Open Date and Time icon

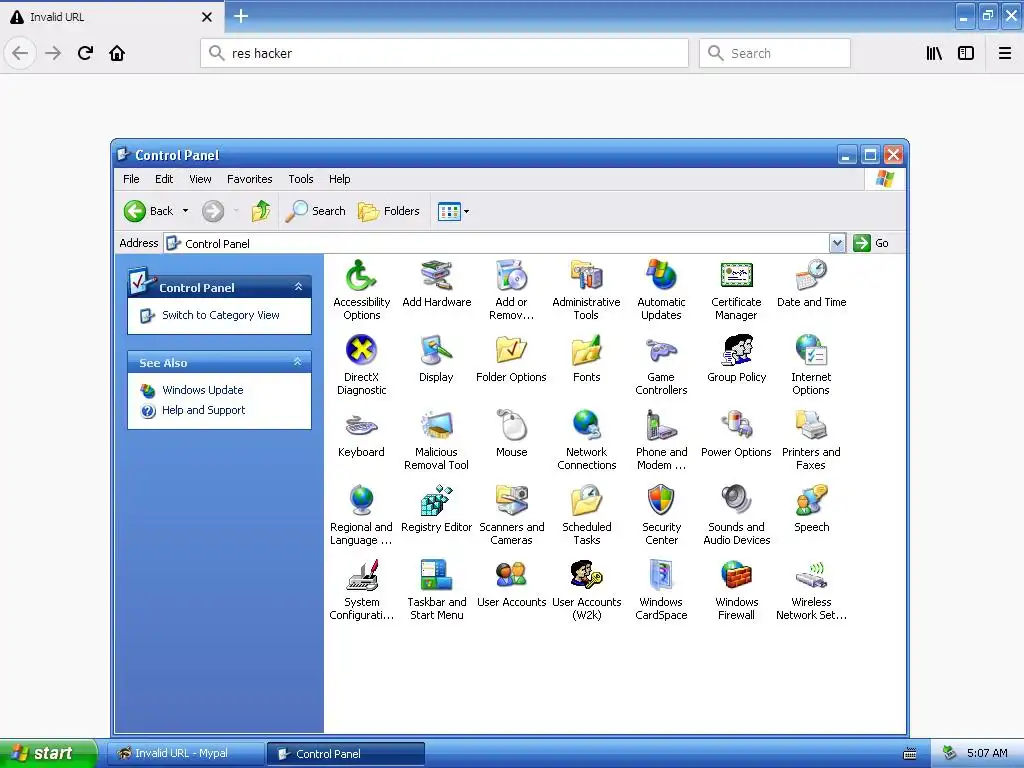(811, 283)
